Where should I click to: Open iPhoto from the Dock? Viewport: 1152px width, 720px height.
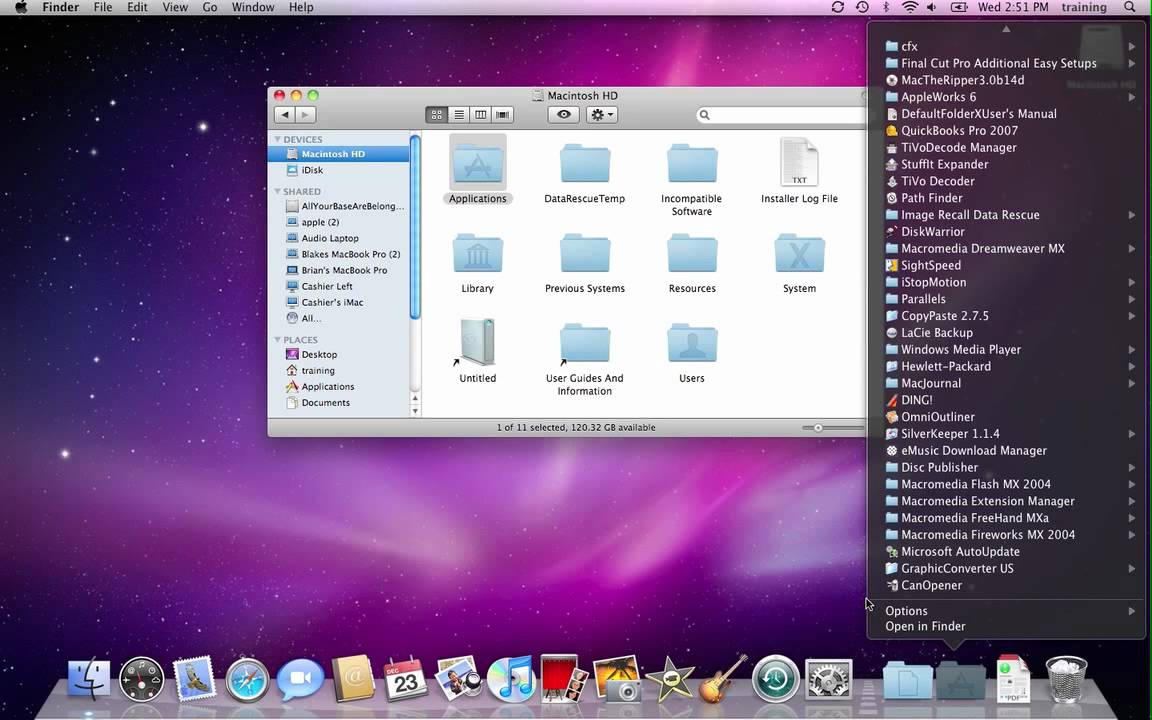[x=616, y=679]
